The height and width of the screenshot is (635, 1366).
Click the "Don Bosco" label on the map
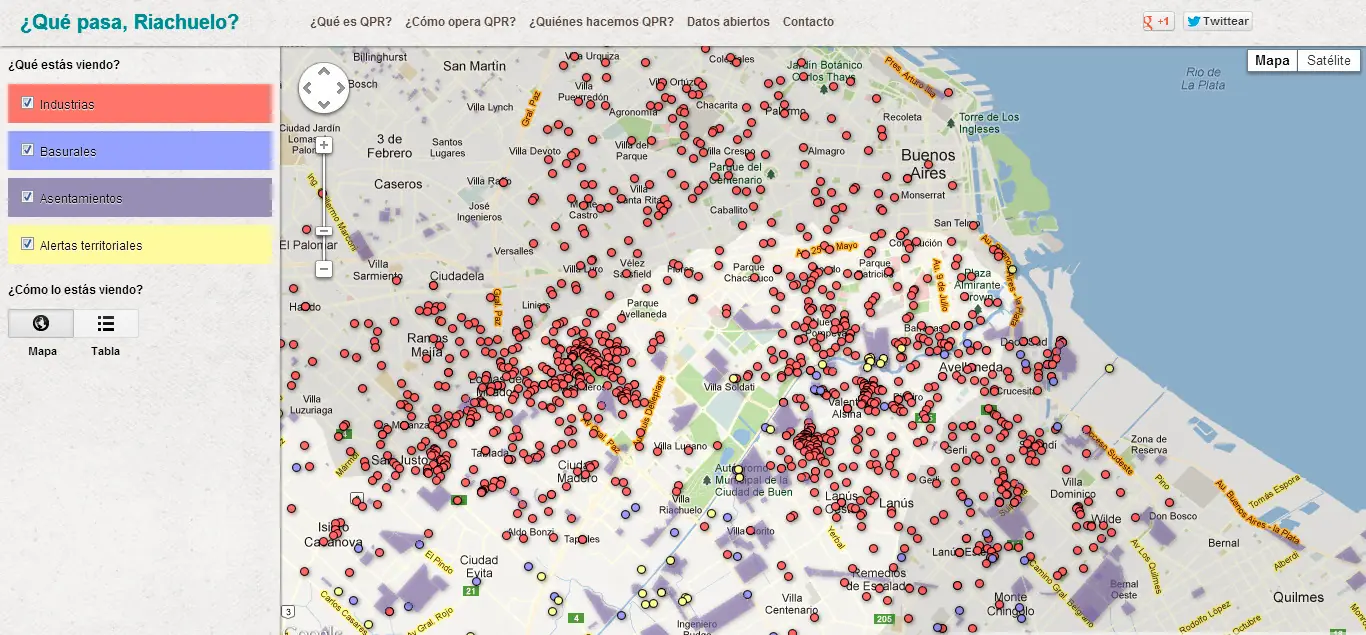[1173, 516]
